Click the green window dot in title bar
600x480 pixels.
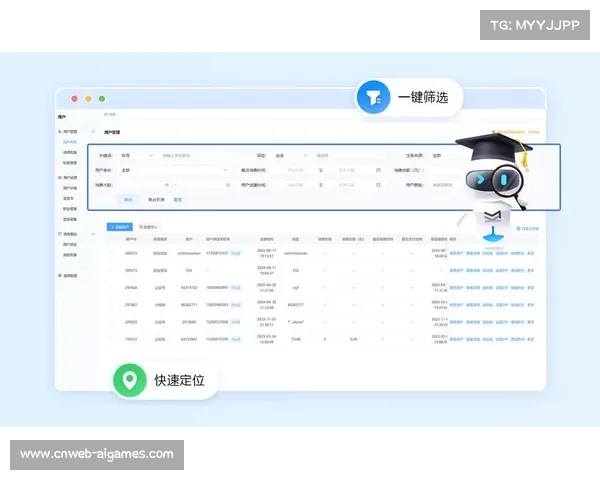pyautogui.click(x=101, y=99)
